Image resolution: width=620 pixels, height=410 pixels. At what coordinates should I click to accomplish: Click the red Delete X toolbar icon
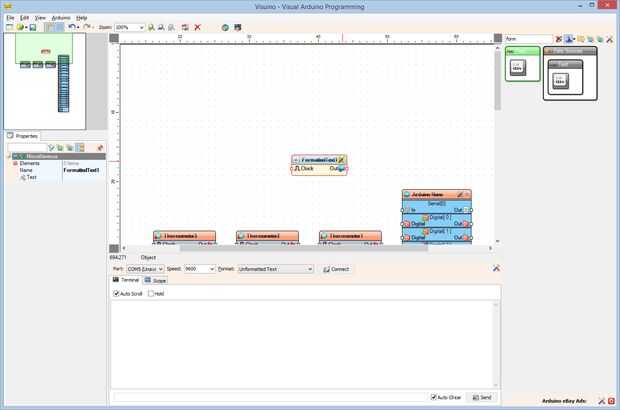pyautogui.click(x=197, y=27)
